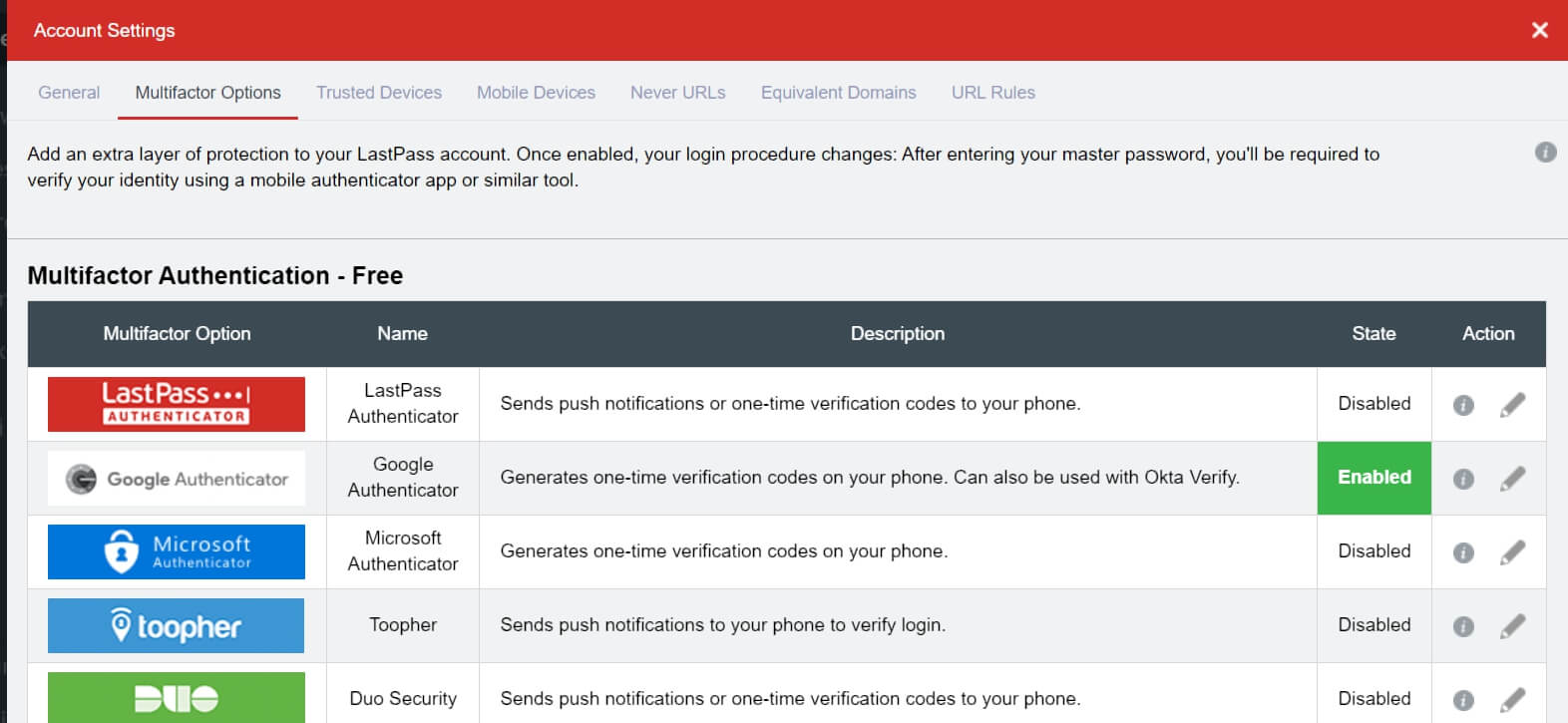Click the Toopher logo tile
The height and width of the screenshot is (723, 1568).
point(177,625)
